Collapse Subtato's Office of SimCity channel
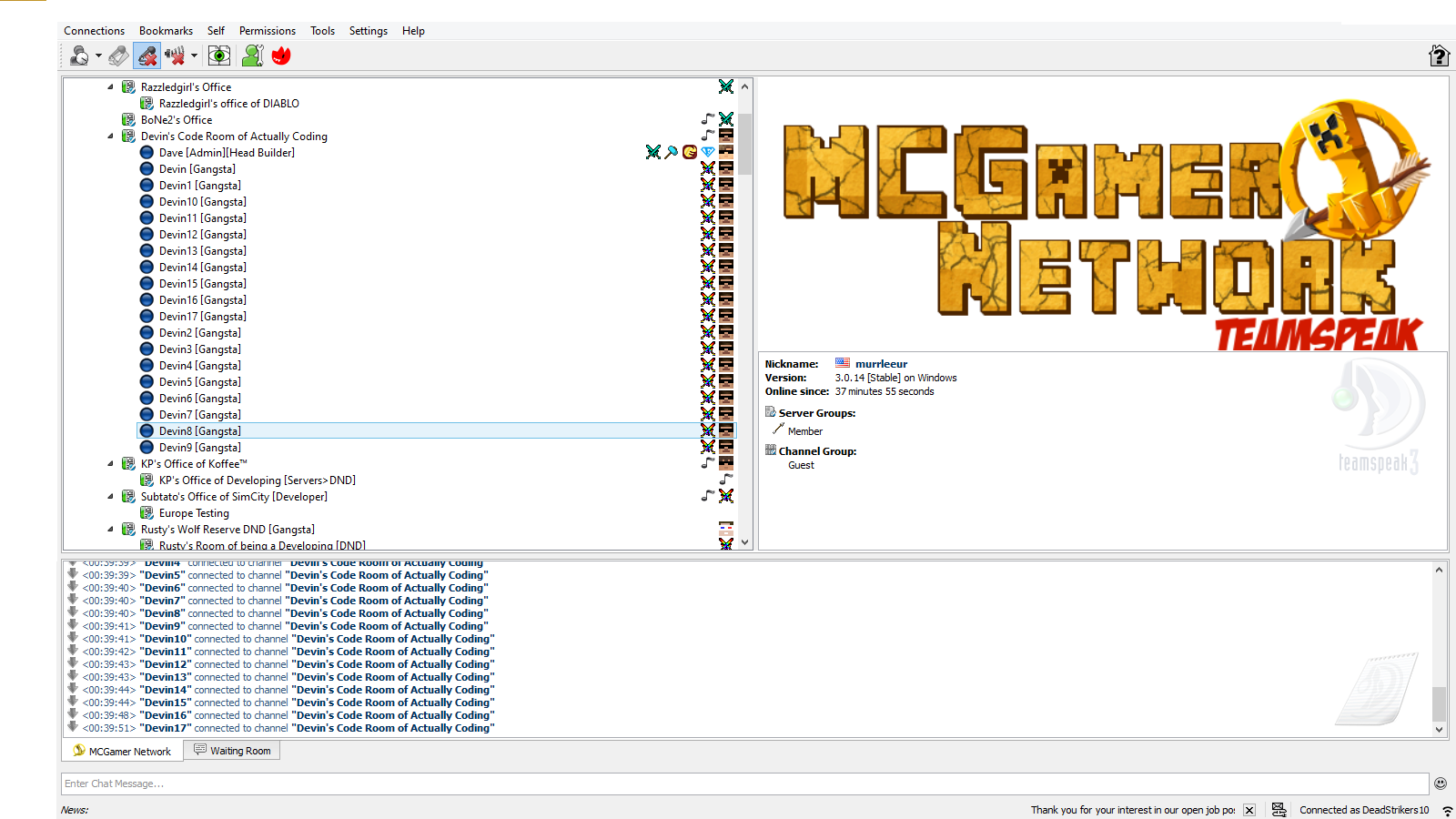Image resolution: width=1456 pixels, height=819 pixels. 111,497
